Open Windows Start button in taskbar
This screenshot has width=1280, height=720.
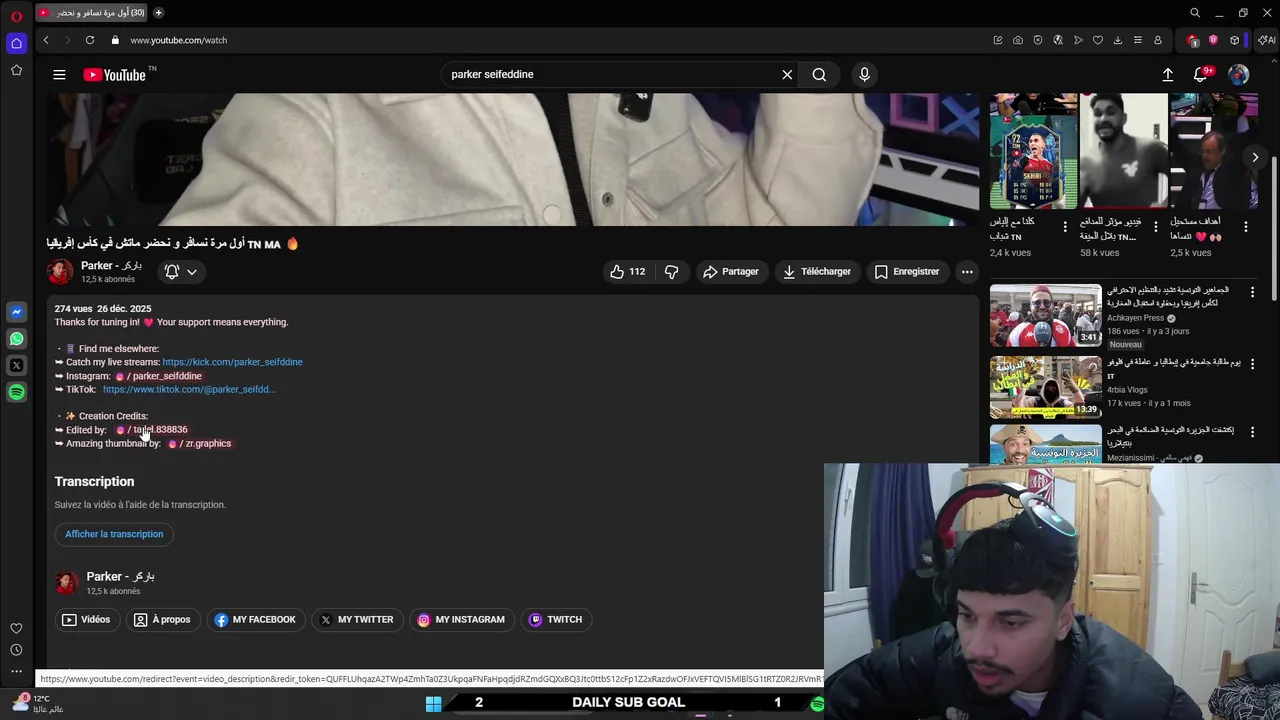(x=433, y=704)
